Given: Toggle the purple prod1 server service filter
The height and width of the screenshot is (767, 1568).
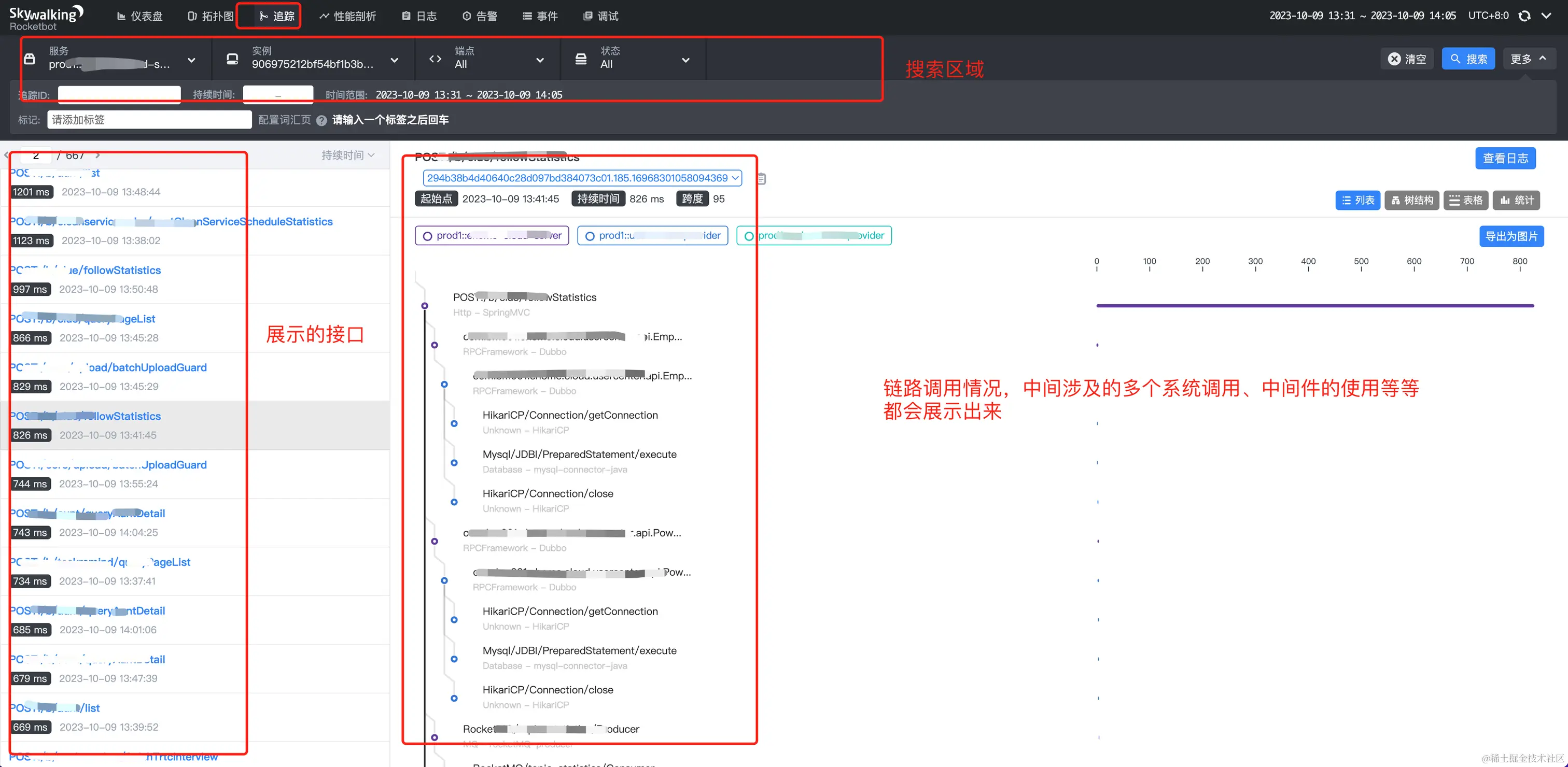Looking at the screenshot, I should pyautogui.click(x=492, y=235).
